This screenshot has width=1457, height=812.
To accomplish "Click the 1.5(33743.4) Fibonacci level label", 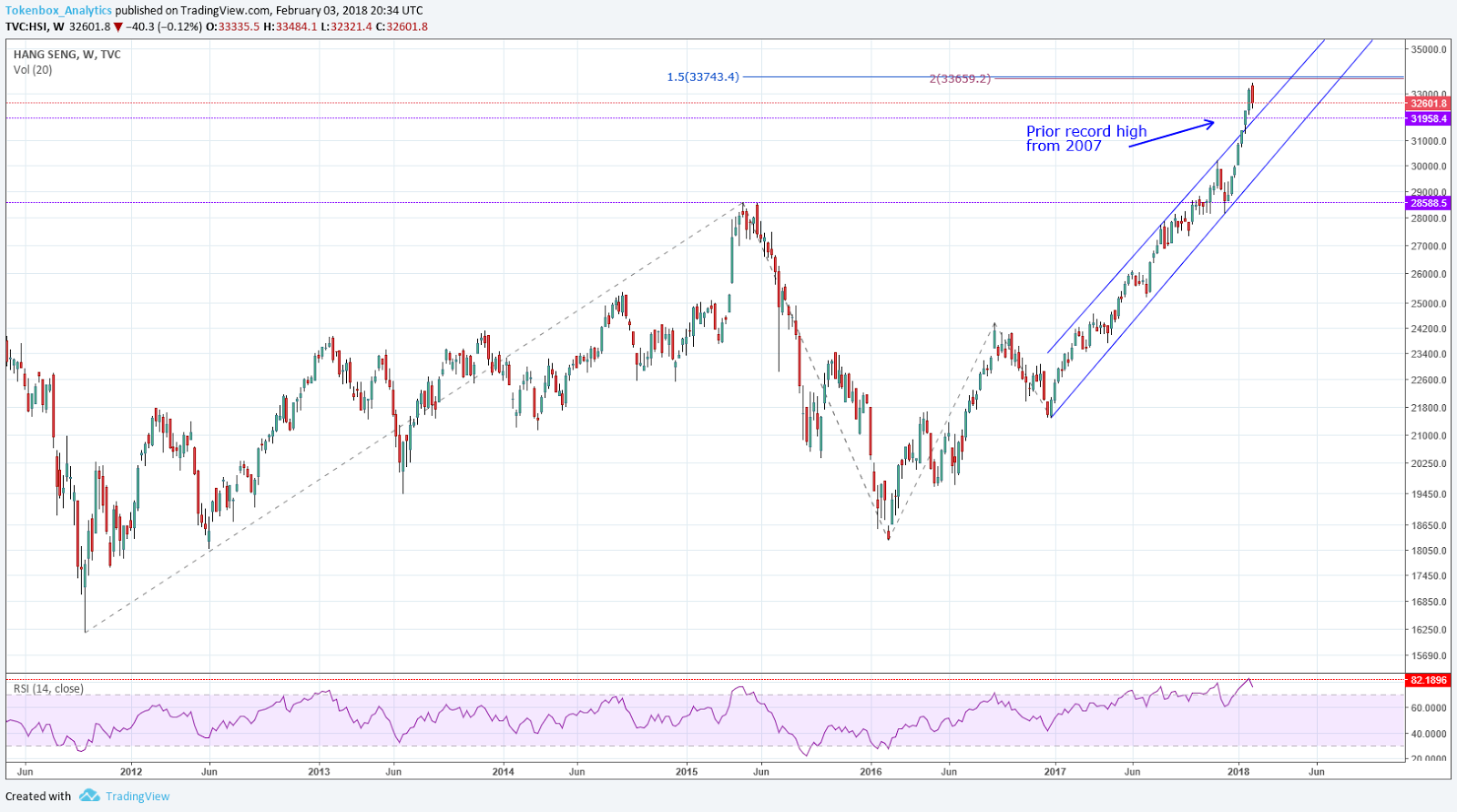I will (703, 76).
